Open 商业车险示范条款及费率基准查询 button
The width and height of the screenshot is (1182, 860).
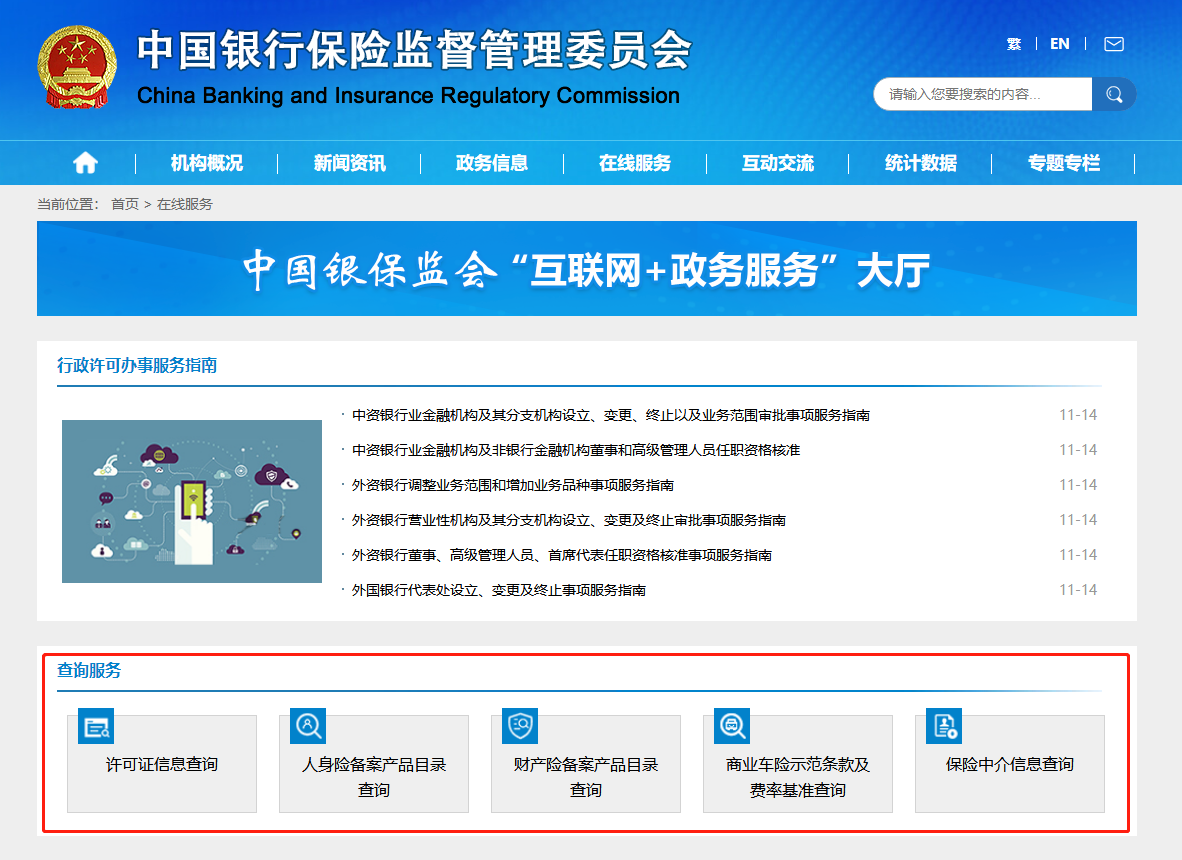[798, 764]
